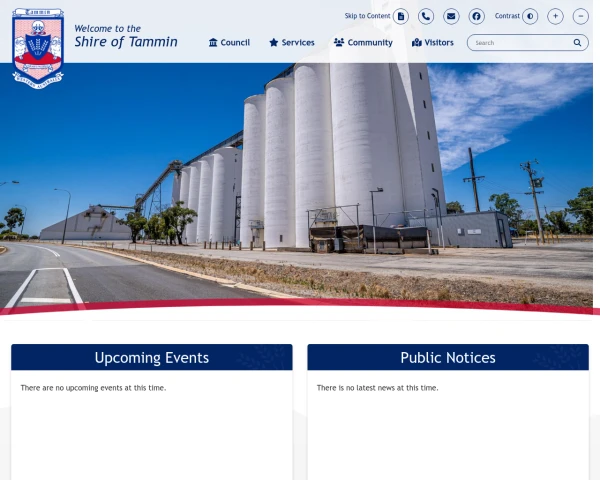The width and height of the screenshot is (600, 480).
Task: Click the document icon beside Skip to Content
Action: click(x=401, y=16)
